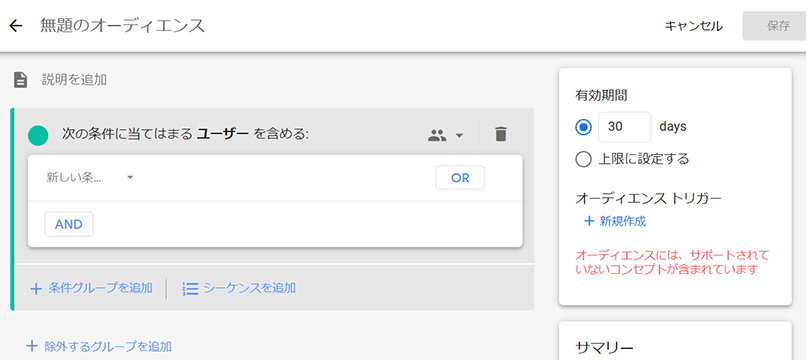Edit the 無題のオーディエンス title

122,26
